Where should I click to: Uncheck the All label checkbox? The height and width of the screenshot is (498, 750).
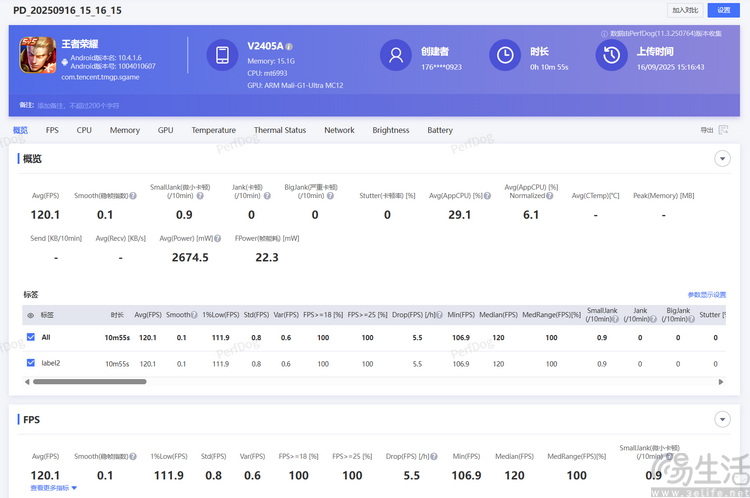(x=30, y=337)
